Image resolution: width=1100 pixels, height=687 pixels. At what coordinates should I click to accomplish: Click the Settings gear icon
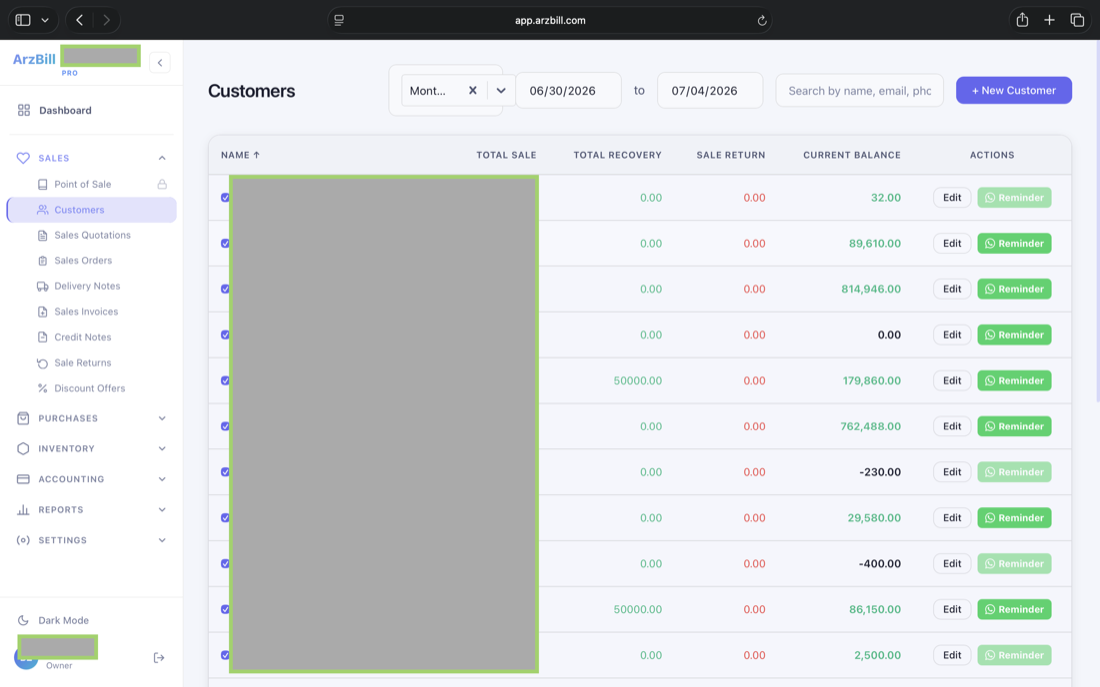tap(23, 540)
